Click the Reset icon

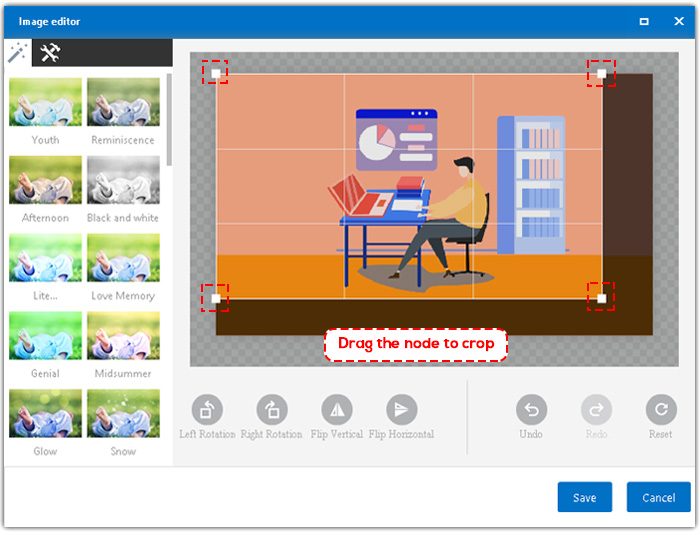pyautogui.click(x=661, y=410)
